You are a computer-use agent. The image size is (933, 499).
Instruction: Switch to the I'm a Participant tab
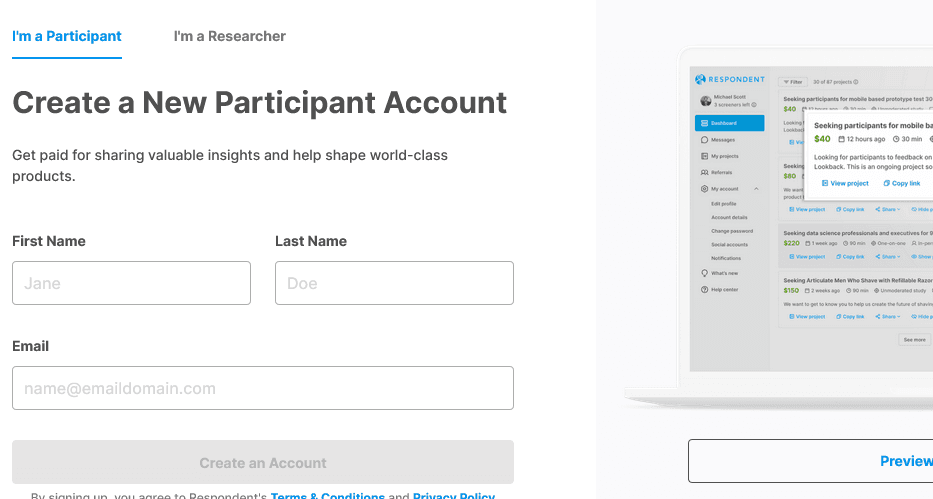67,36
